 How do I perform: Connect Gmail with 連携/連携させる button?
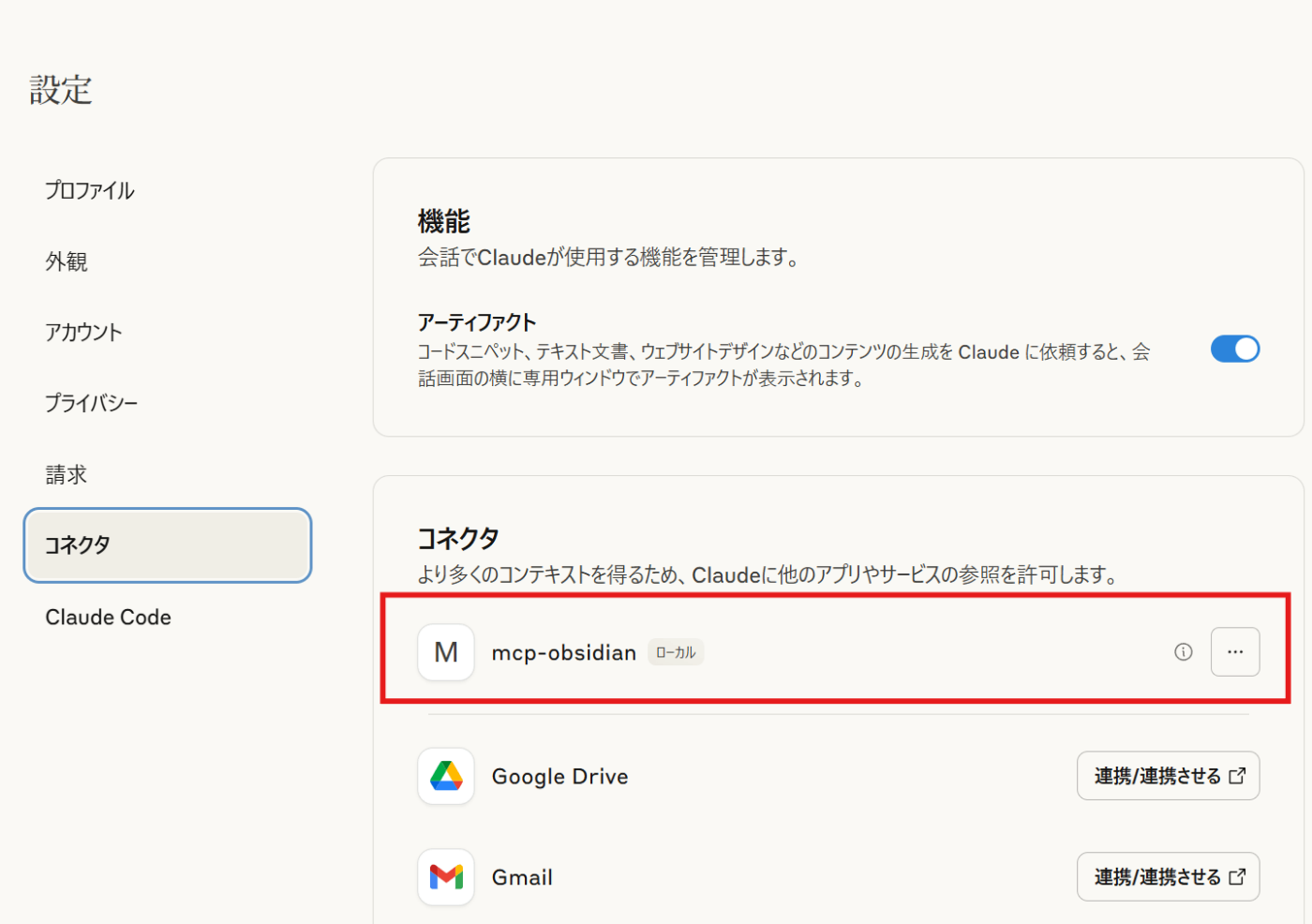pos(1169,876)
